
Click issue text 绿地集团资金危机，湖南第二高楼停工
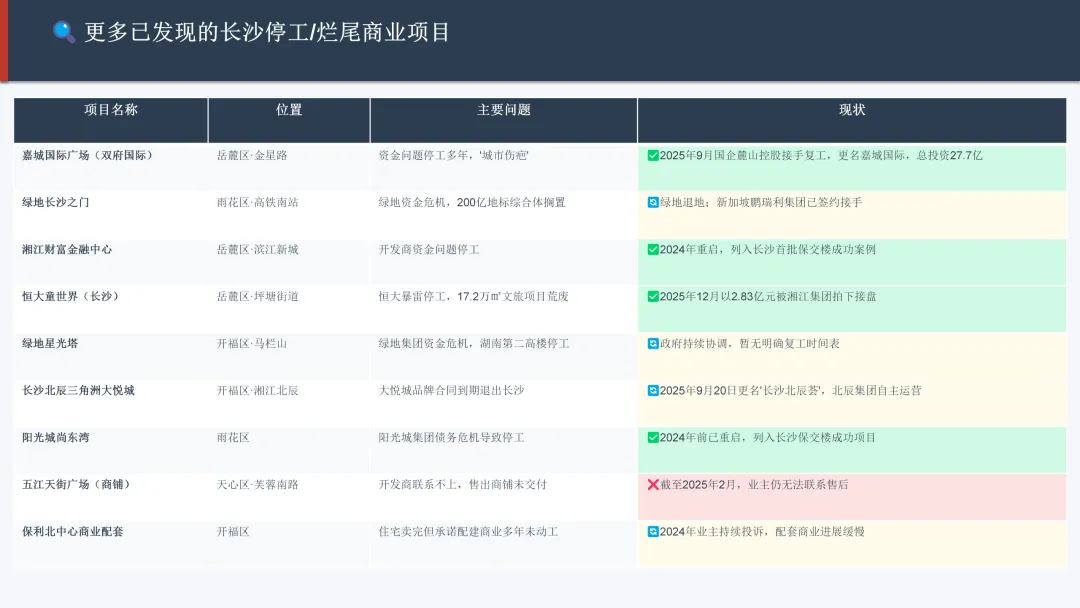tap(474, 344)
